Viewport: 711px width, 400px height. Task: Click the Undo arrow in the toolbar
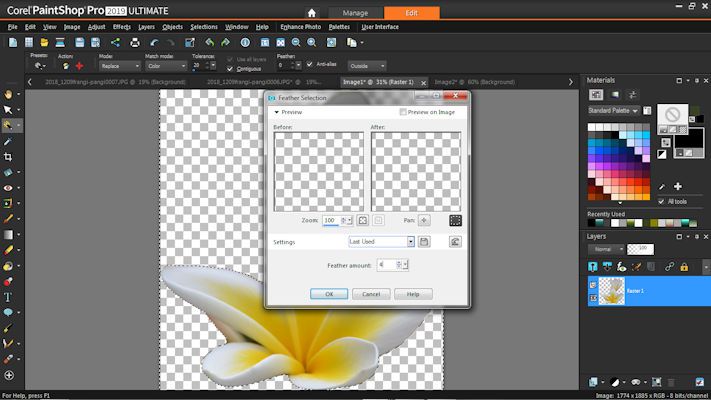tap(155, 43)
